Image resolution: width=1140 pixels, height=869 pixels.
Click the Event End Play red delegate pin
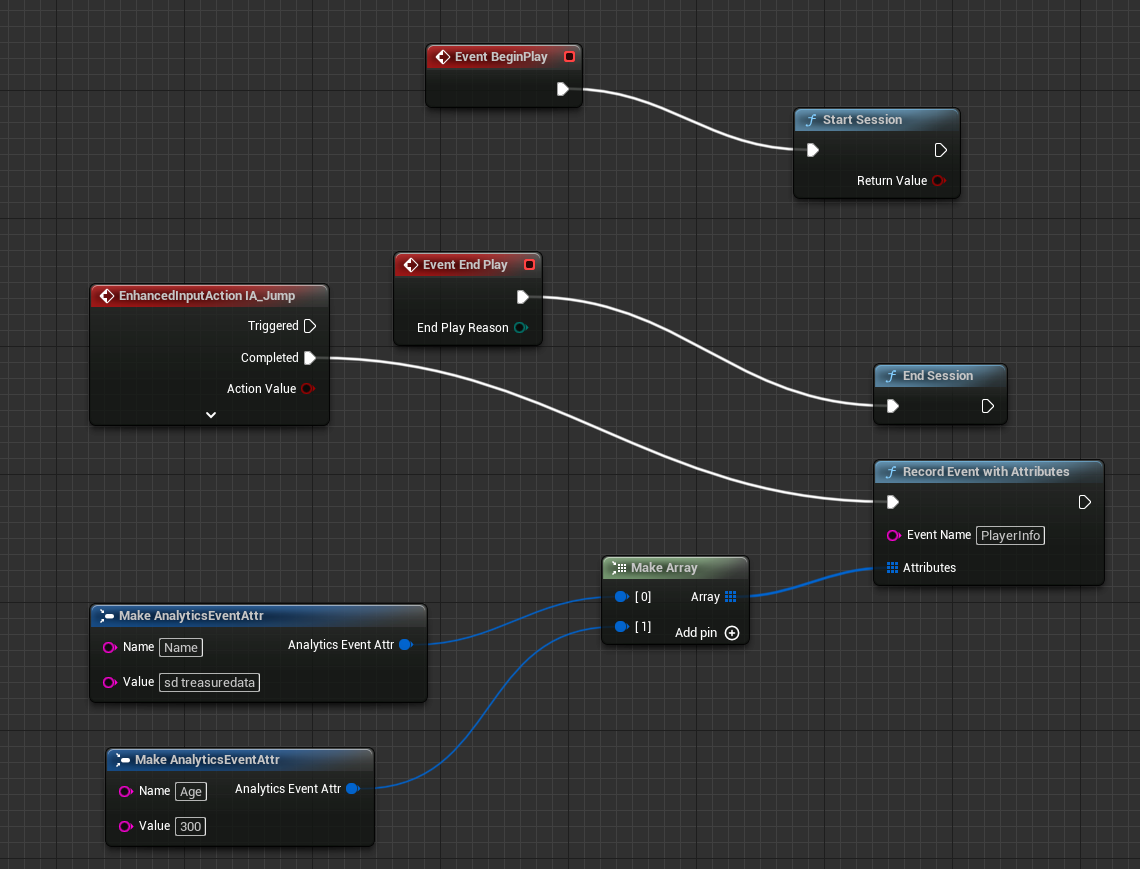[x=530, y=265]
